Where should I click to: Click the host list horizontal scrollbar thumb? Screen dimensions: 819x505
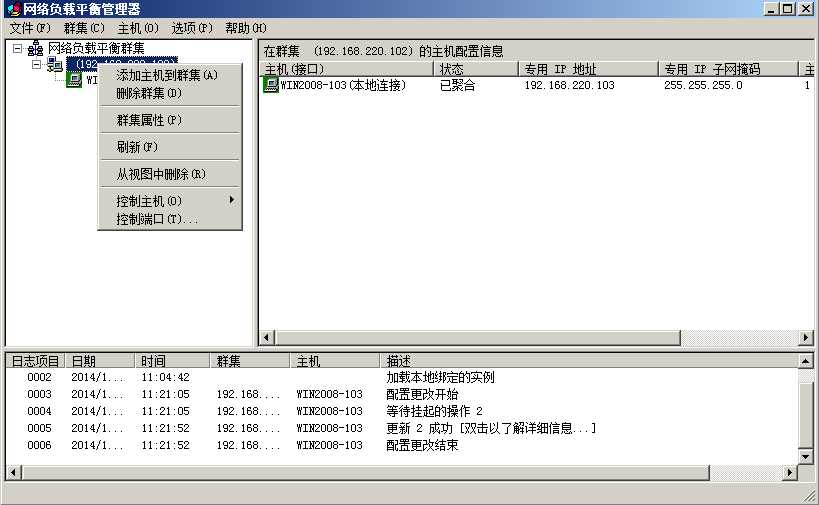click(x=477, y=338)
